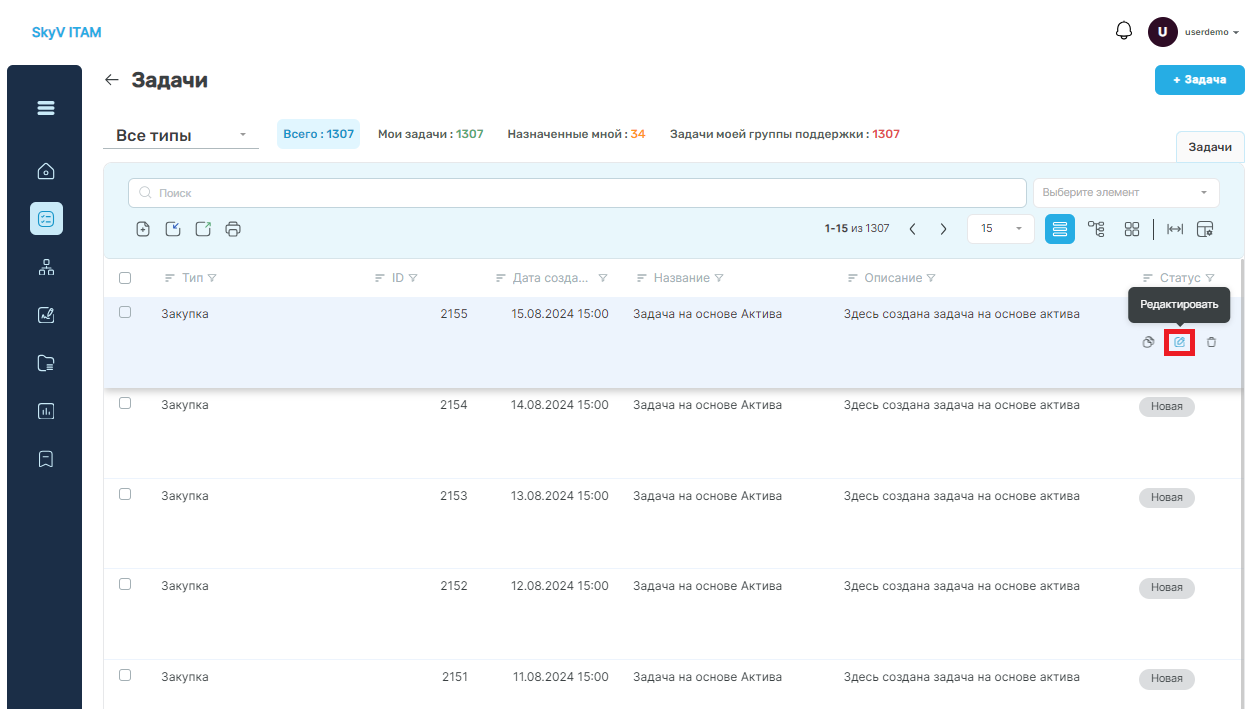This screenshot has height=709, width=1252.
Task: Delete task 2155 with trash icon
Action: pos(1211,342)
